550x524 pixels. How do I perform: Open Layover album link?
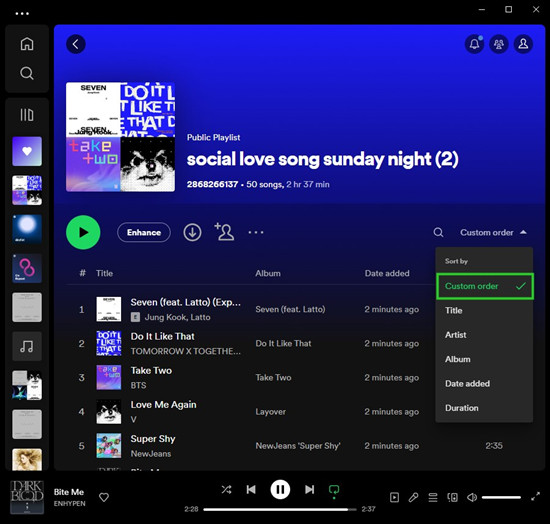tap(270, 412)
